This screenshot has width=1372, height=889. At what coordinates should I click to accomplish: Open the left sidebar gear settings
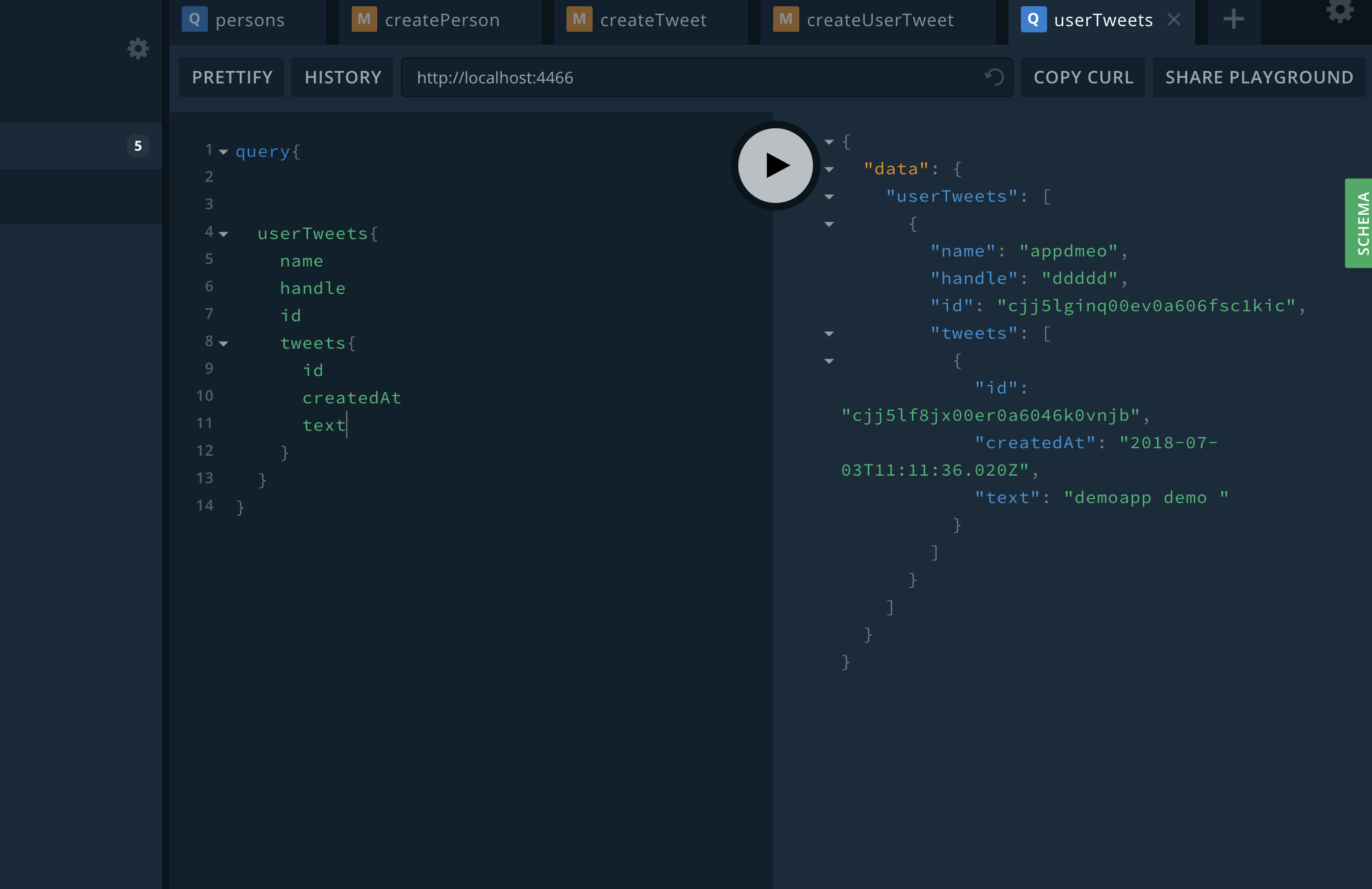(138, 49)
